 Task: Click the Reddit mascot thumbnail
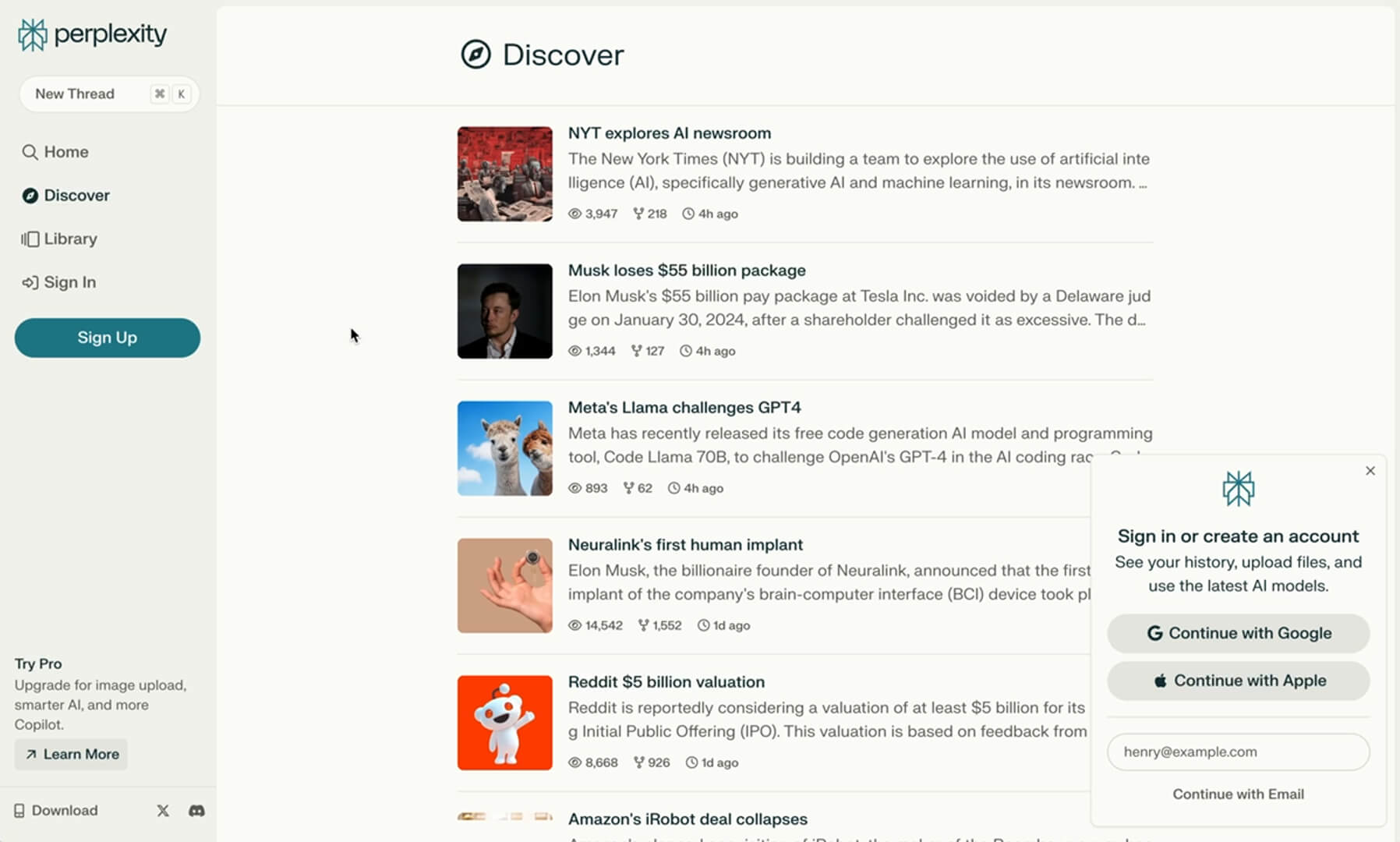(x=504, y=722)
